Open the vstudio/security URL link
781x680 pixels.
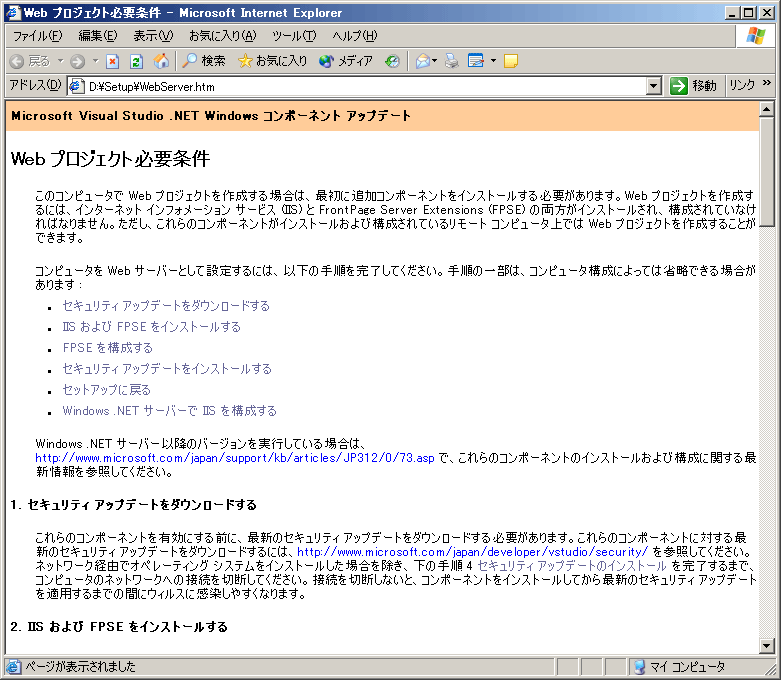pyautogui.click(x=472, y=552)
